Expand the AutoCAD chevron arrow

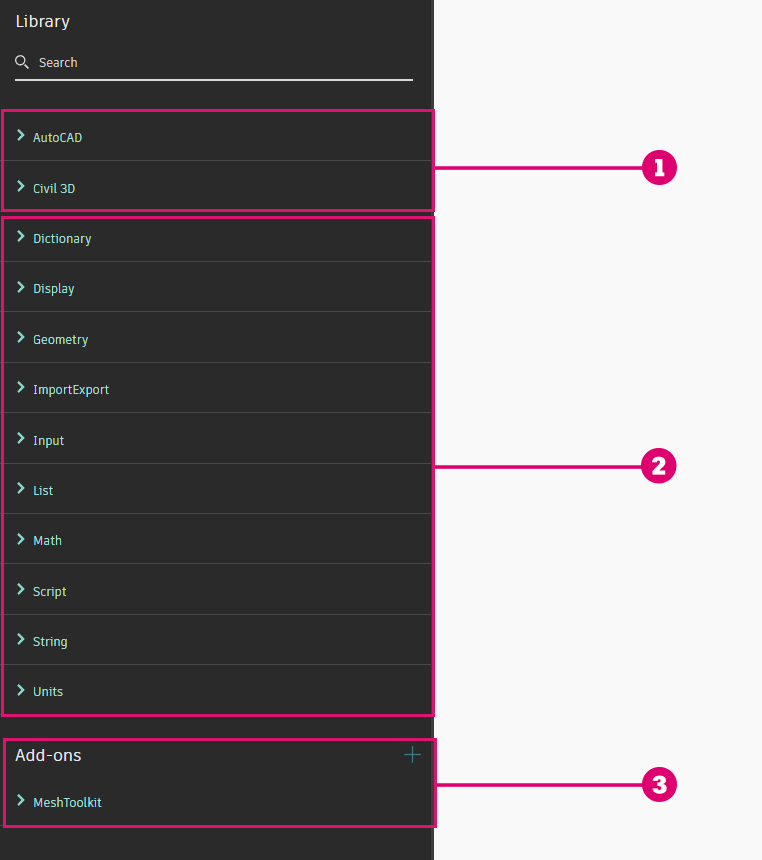(21, 136)
